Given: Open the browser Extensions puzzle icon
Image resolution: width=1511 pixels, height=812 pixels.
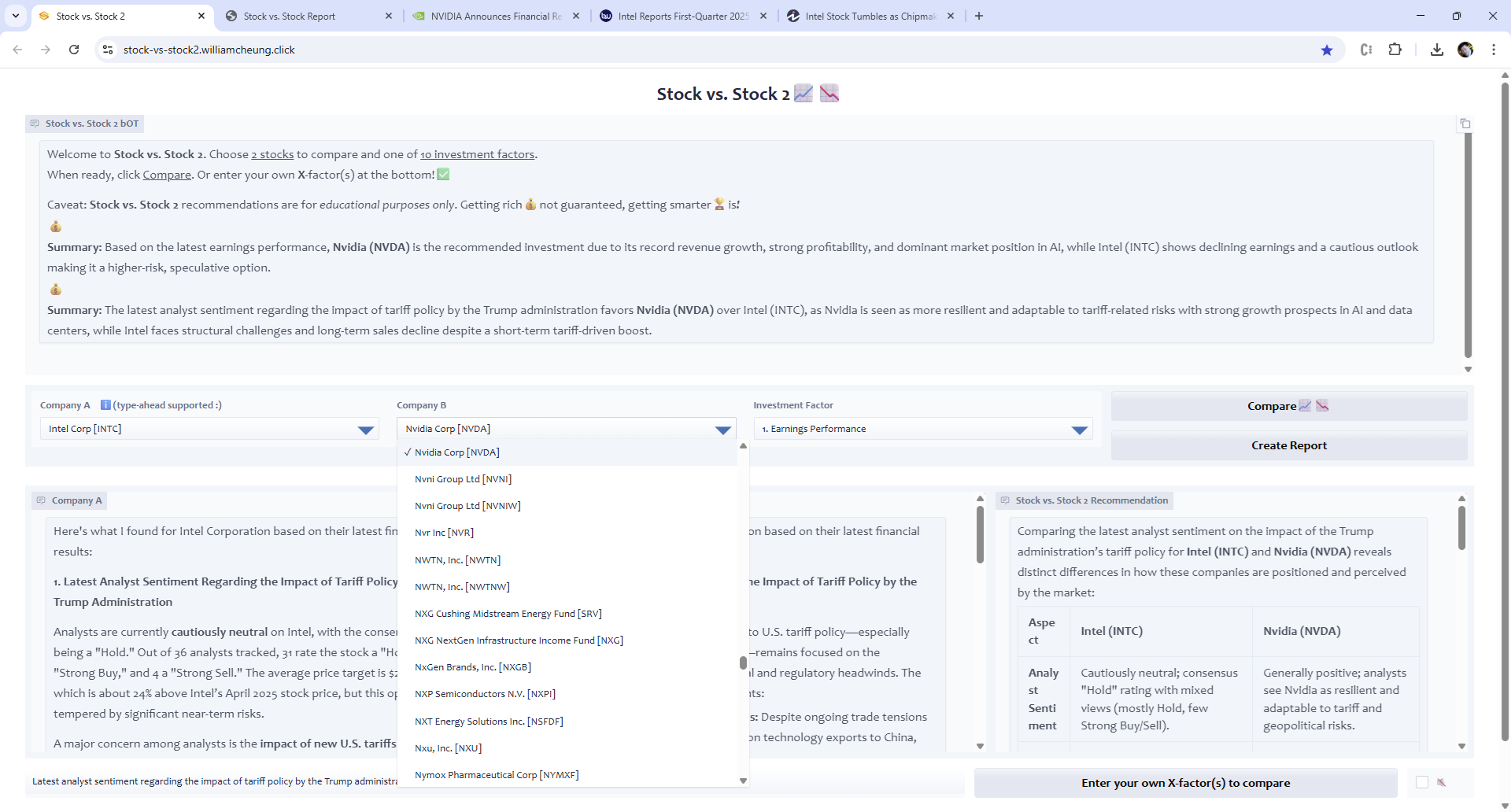Looking at the screenshot, I should pos(1395,50).
